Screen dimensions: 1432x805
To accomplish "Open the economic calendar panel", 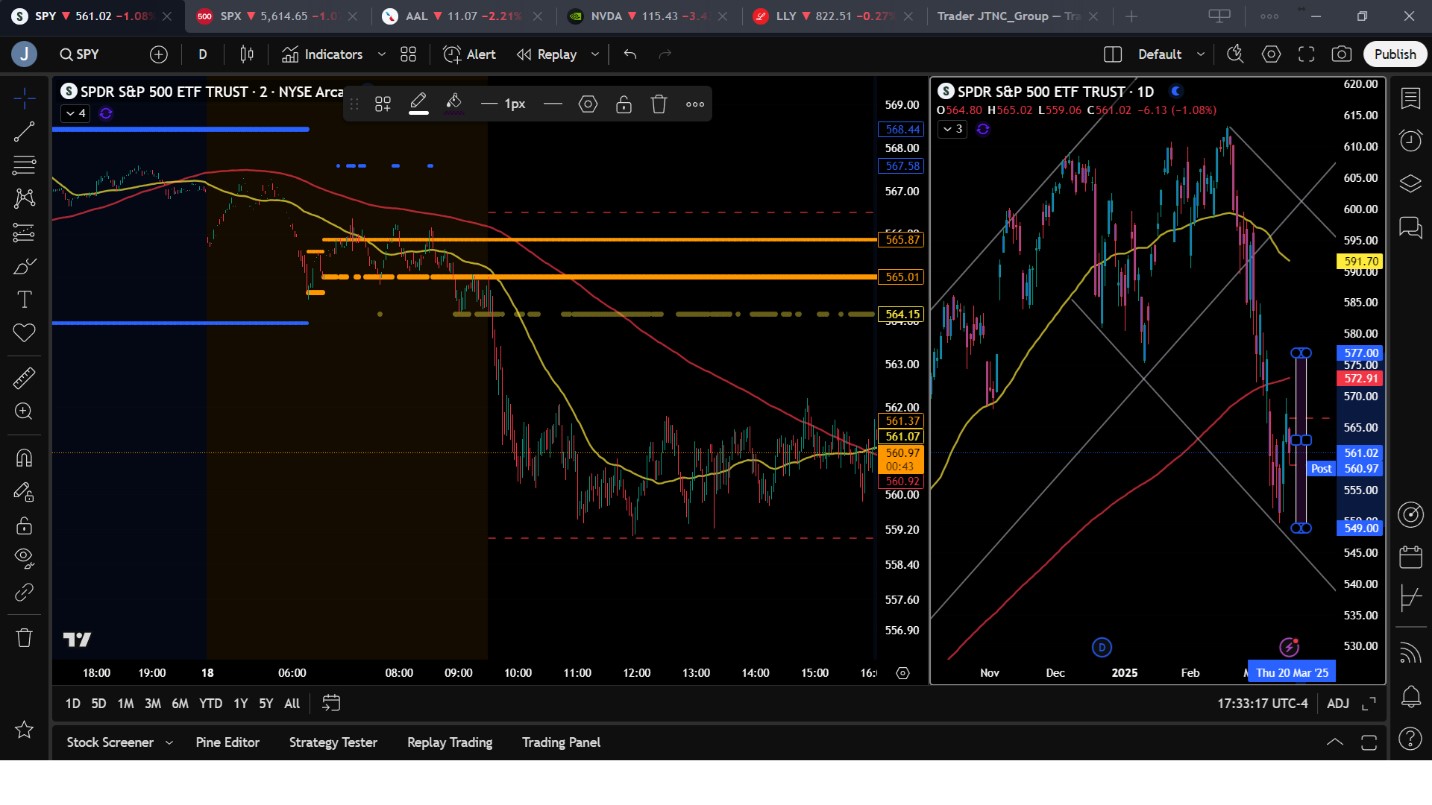I will pos(1411,557).
